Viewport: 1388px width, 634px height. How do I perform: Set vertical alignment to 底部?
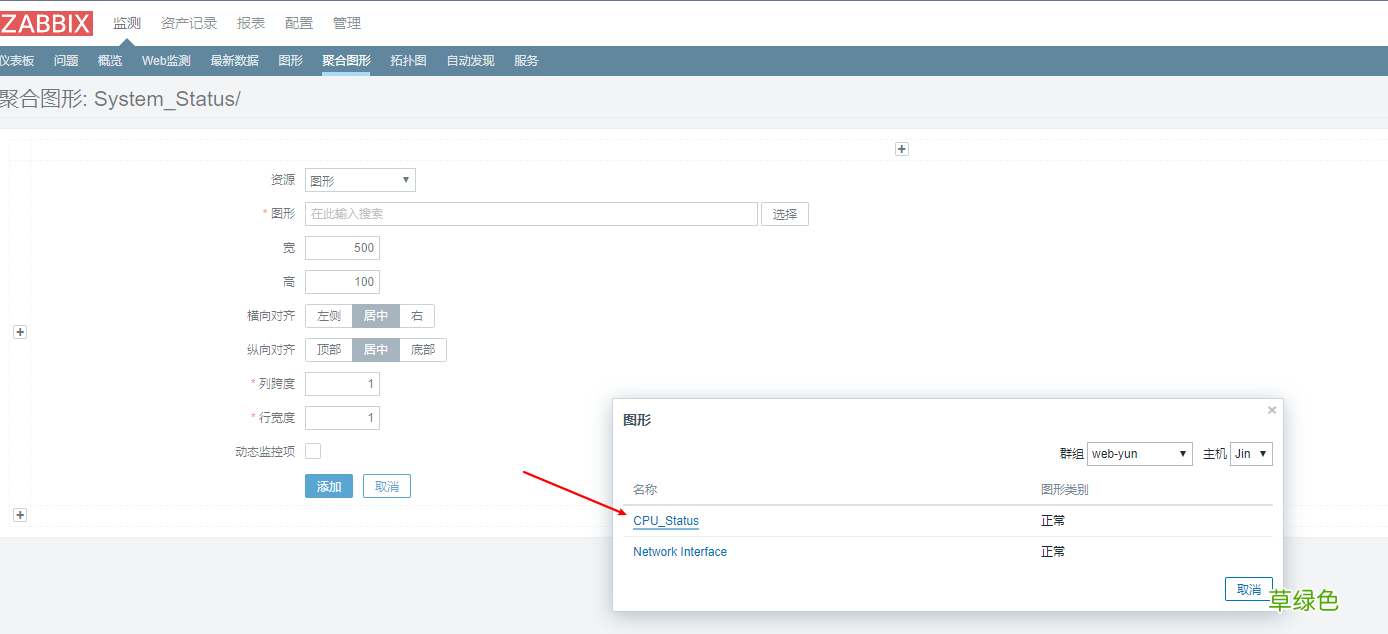[x=423, y=349]
